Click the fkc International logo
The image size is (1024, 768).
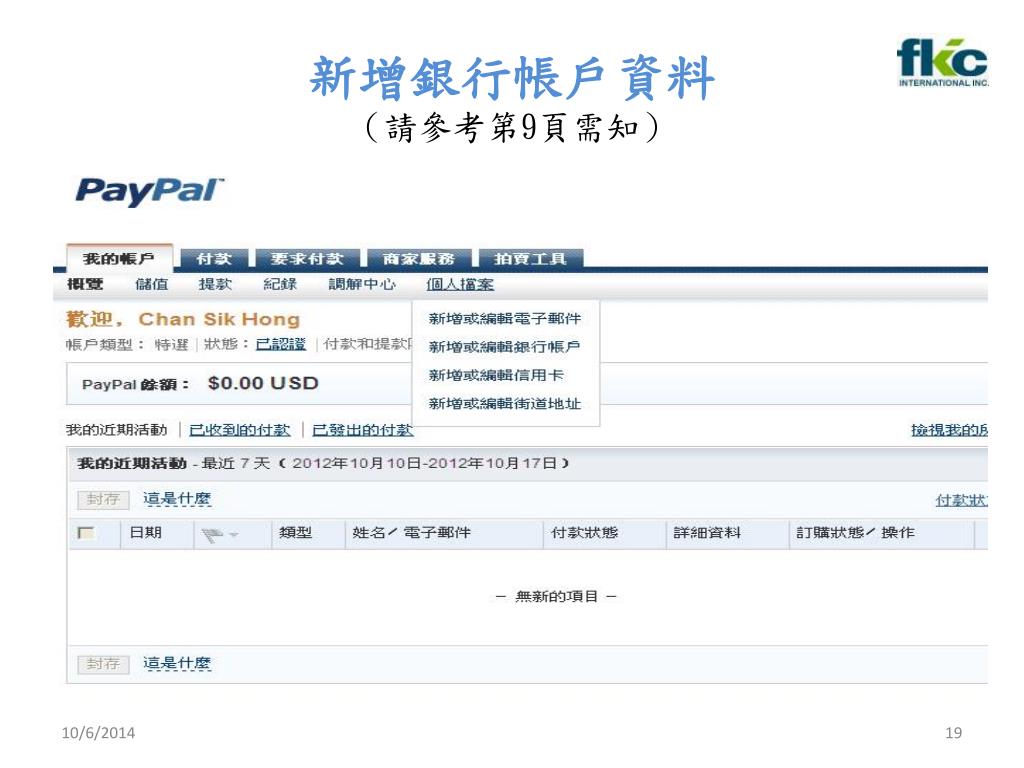(942, 63)
